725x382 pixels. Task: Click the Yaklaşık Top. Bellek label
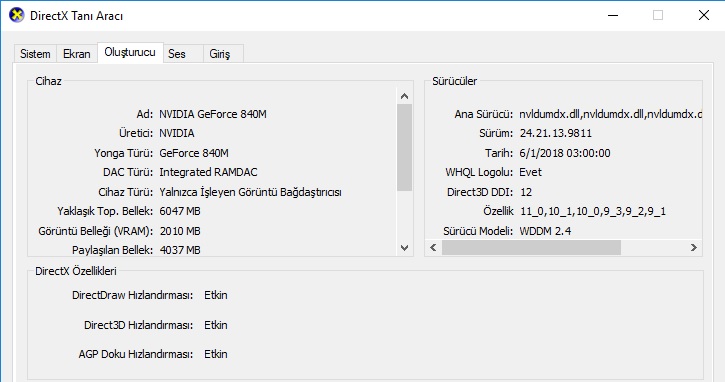click(105, 211)
